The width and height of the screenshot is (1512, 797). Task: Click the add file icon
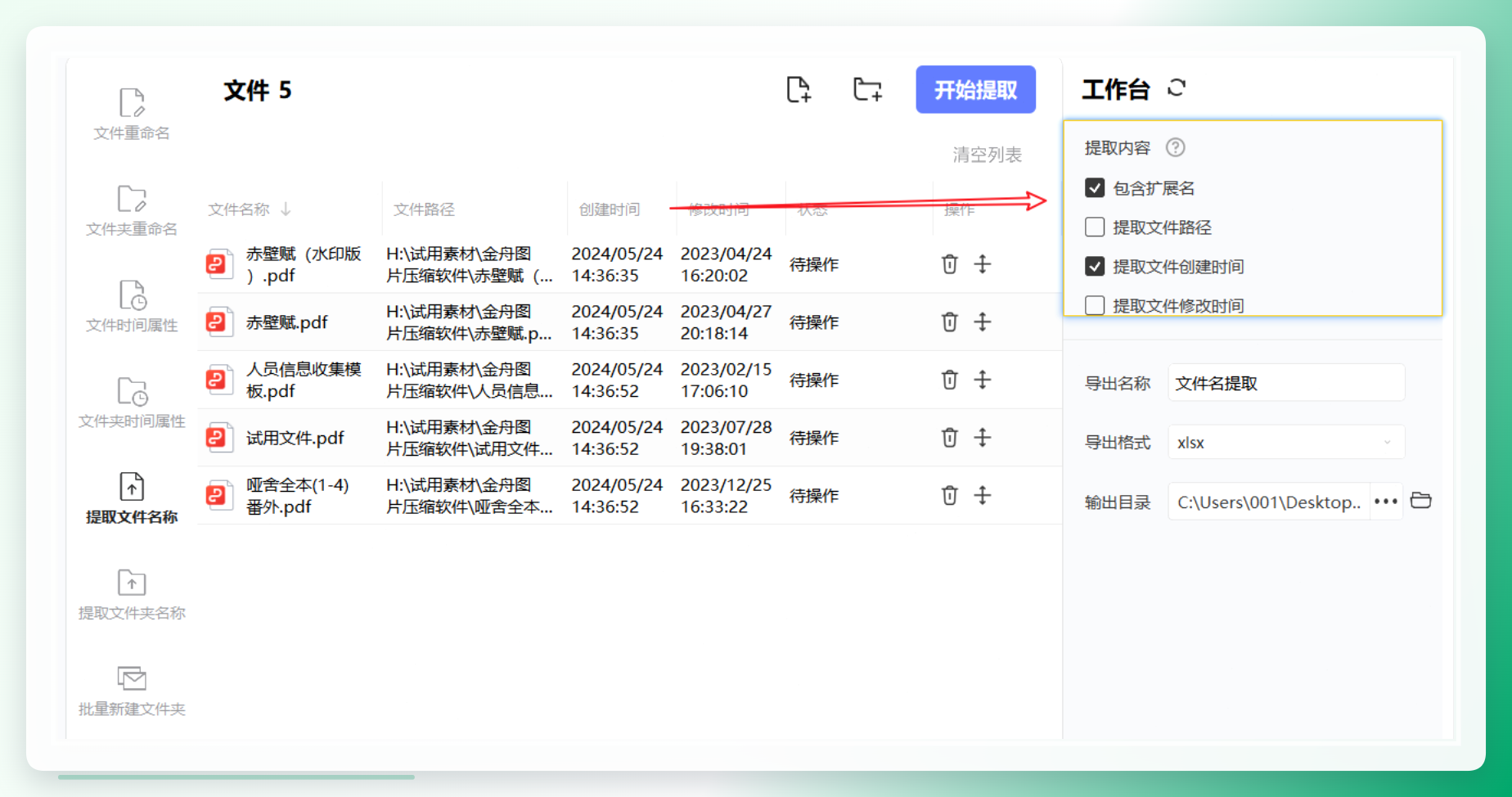pyautogui.click(x=799, y=89)
